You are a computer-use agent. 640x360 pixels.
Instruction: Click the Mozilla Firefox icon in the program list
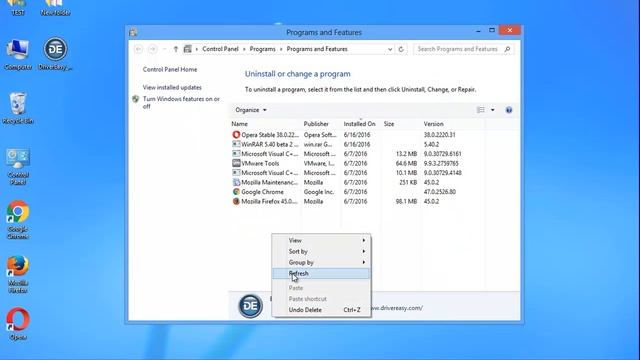click(236, 201)
